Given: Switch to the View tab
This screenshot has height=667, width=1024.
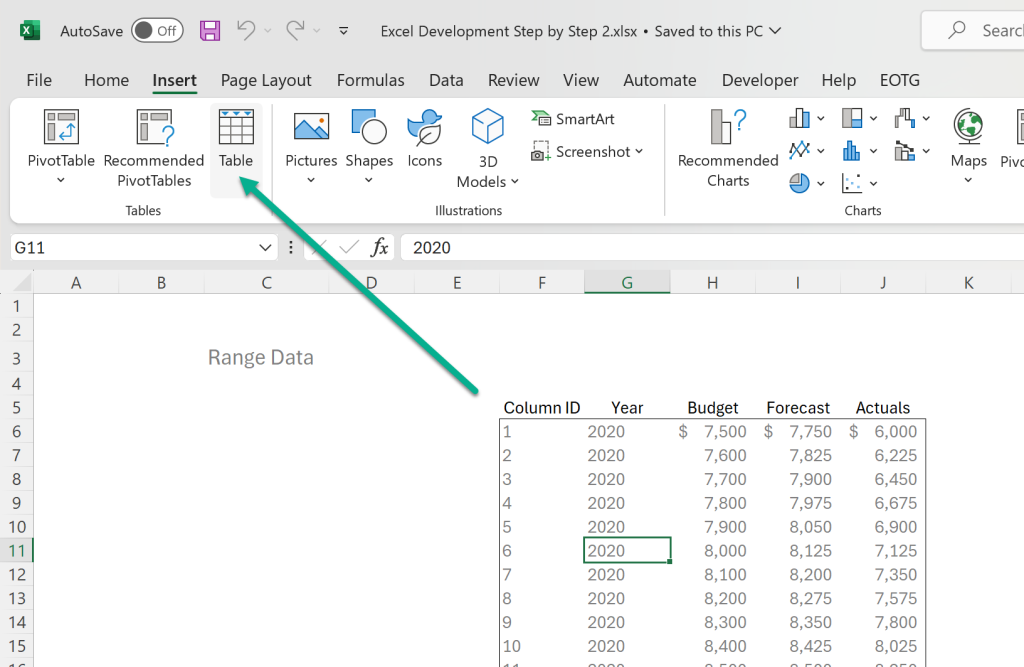Looking at the screenshot, I should click(x=581, y=80).
